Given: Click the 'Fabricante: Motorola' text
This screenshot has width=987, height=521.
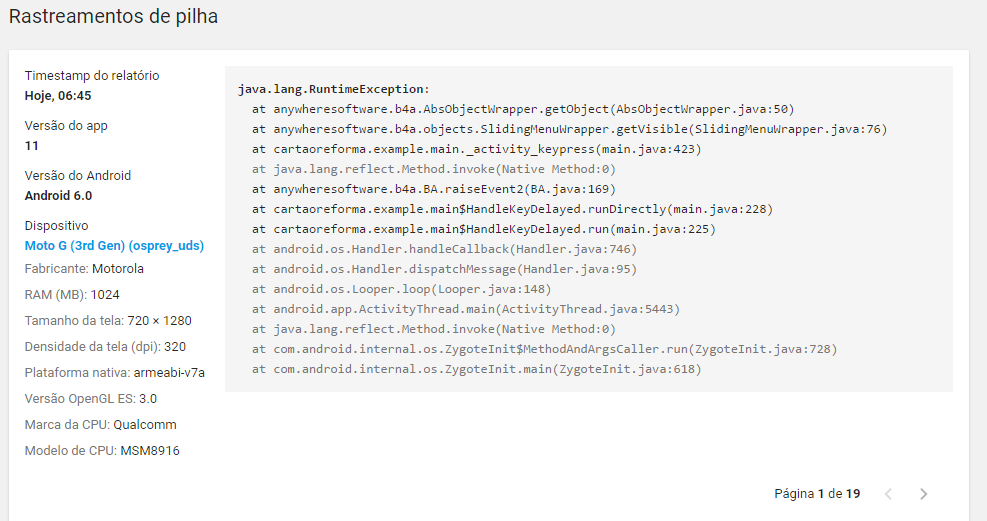Looking at the screenshot, I should [x=84, y=269].
